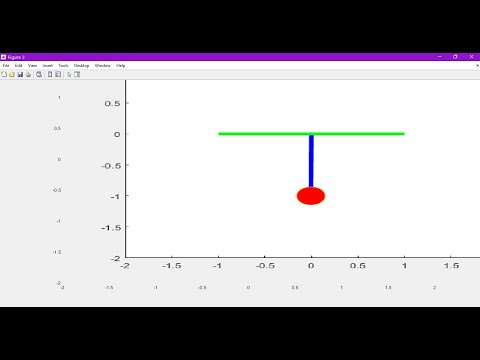Open the Property Inspector toolbar icon
The height and width of the screenshot is (360, 480).
pyautogui.click(x=77, y=74)
